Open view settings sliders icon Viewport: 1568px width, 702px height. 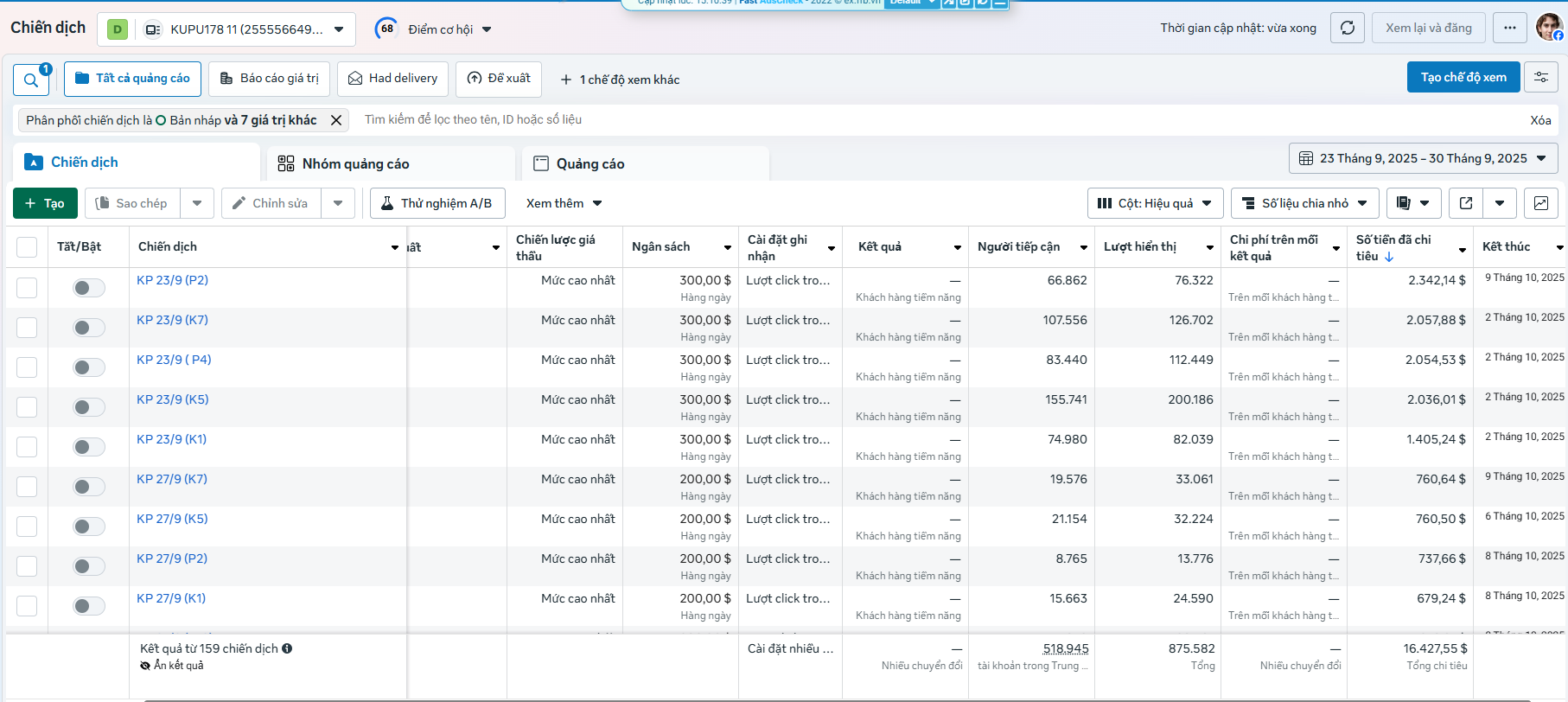[x=1540, y=78]
